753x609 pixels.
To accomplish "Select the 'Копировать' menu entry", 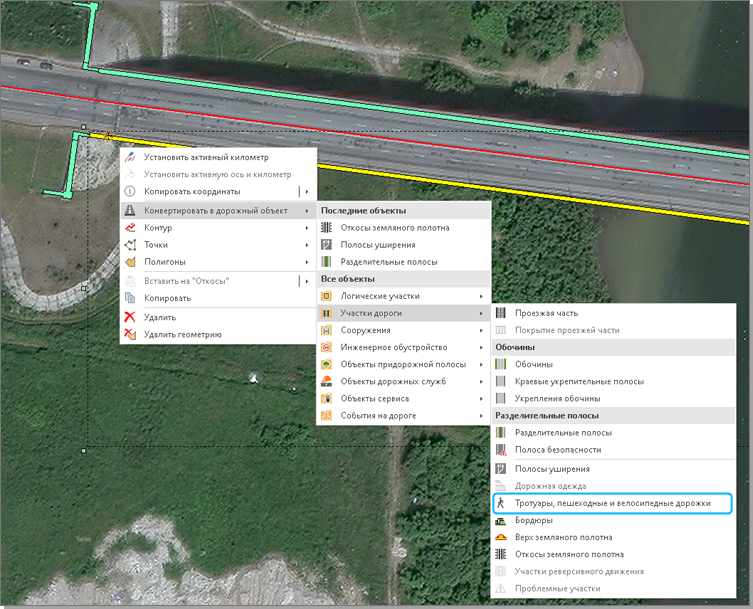I will click(x=218, y=298).
